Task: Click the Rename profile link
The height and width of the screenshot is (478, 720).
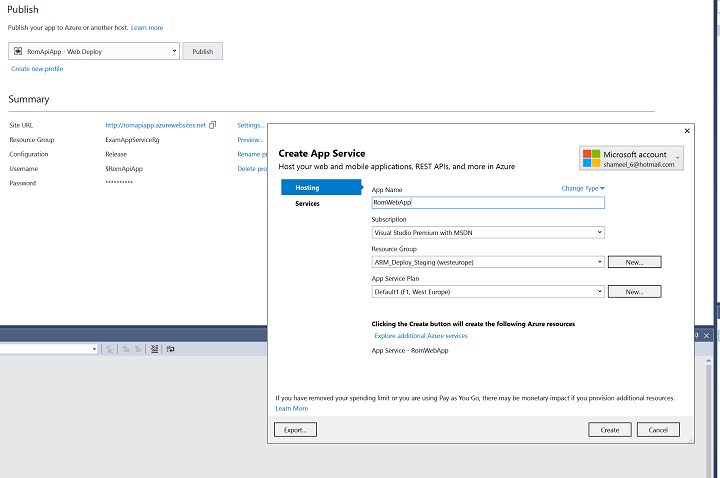Action: tap(252, 154)
